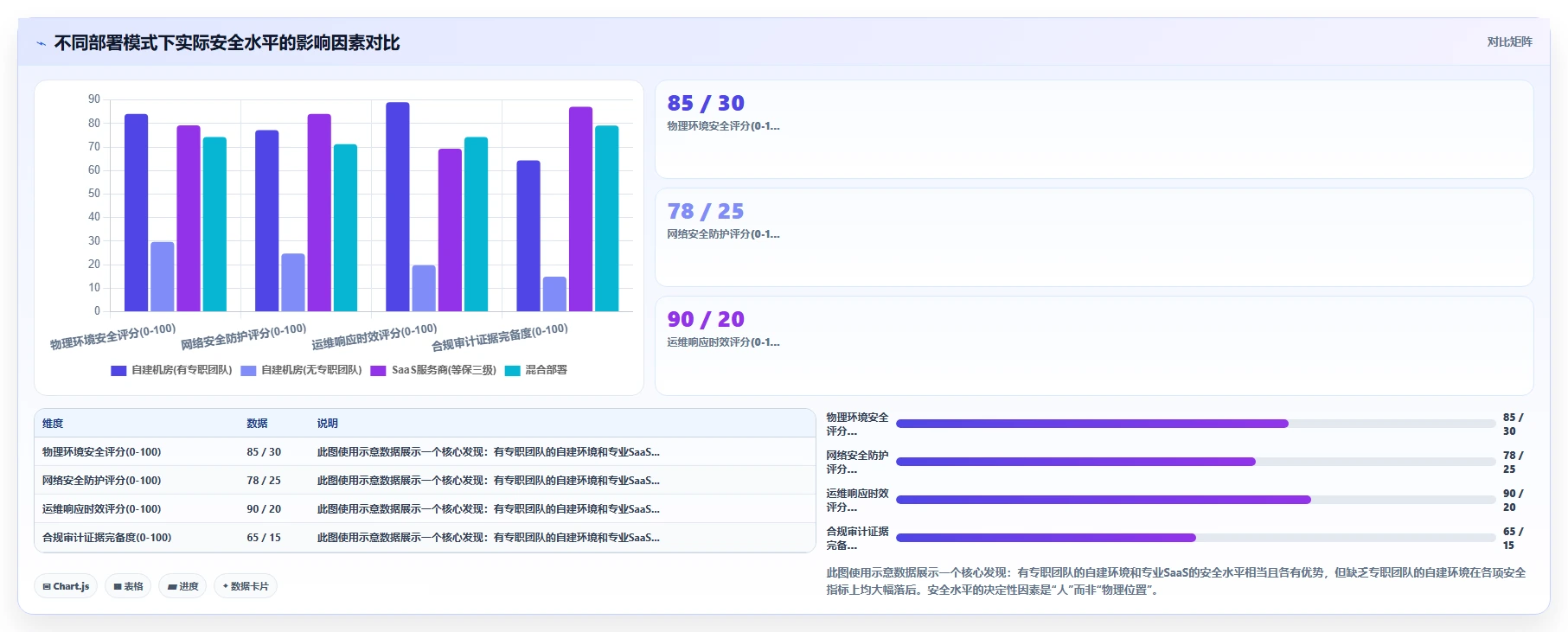Toggle 自建机房(有专职团队) legend swatch

tap(118, 371)
